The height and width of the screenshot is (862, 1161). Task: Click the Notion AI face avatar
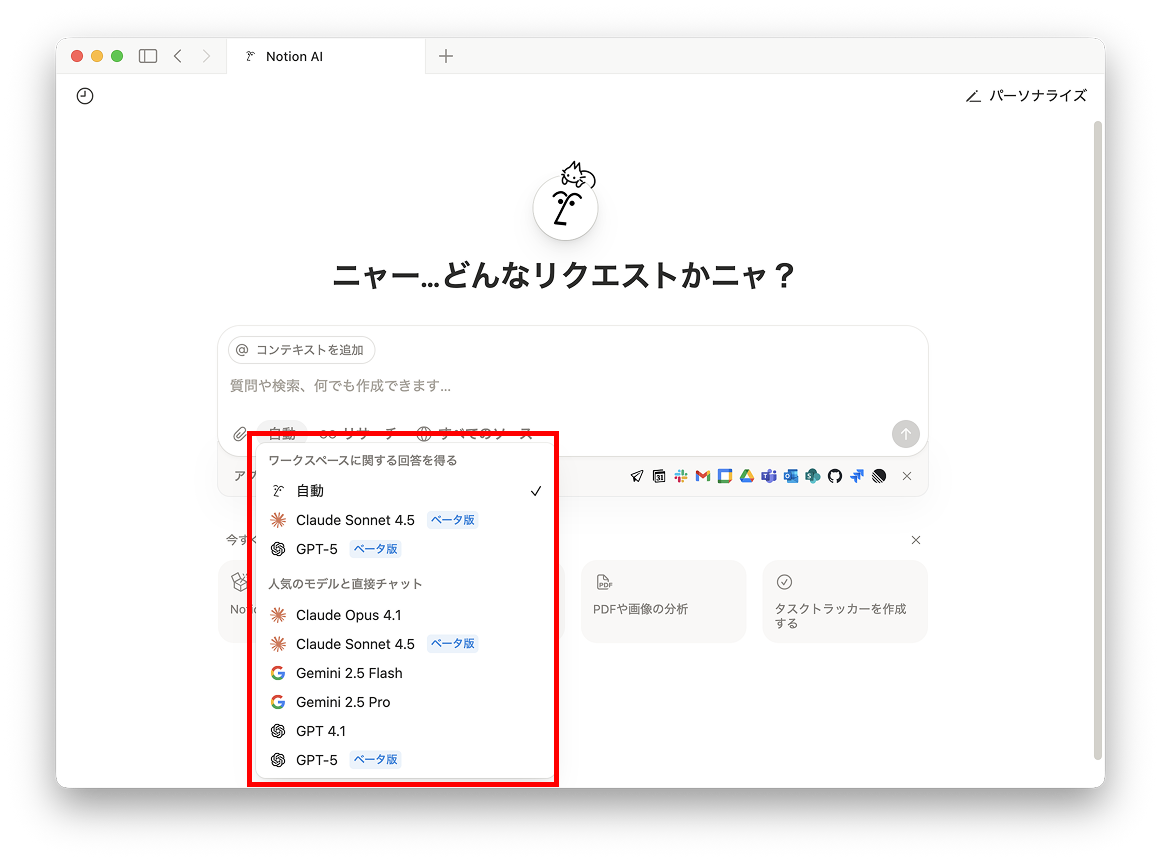coord(566,207)
